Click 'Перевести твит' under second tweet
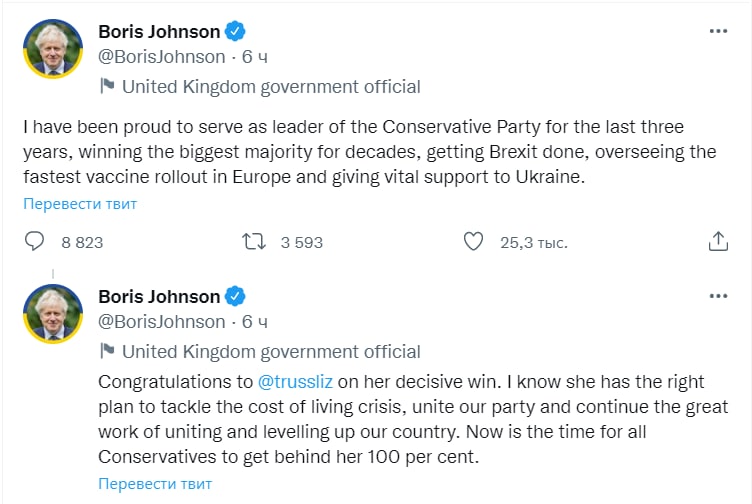This screenshot has height=504, width=752. pyautogui.click(x=155, y=484)
